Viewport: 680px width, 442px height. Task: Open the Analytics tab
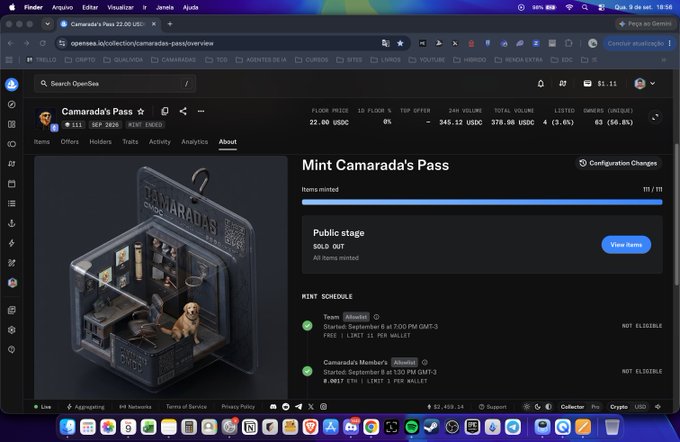pos(195,142)
